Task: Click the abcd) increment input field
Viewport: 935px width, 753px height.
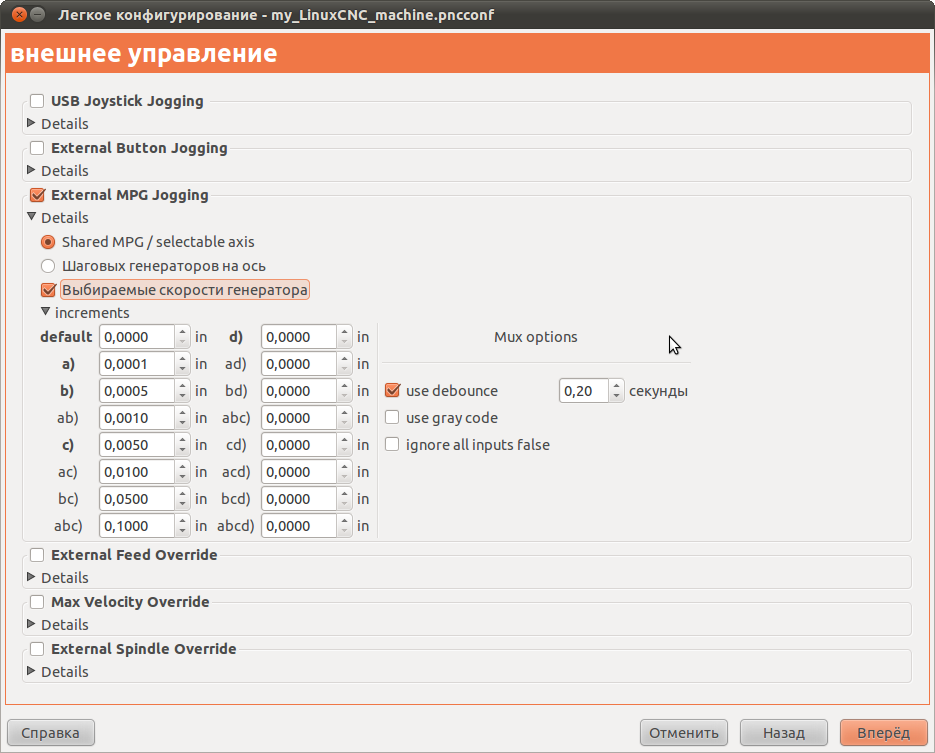Action: click(x=299, y=526)
